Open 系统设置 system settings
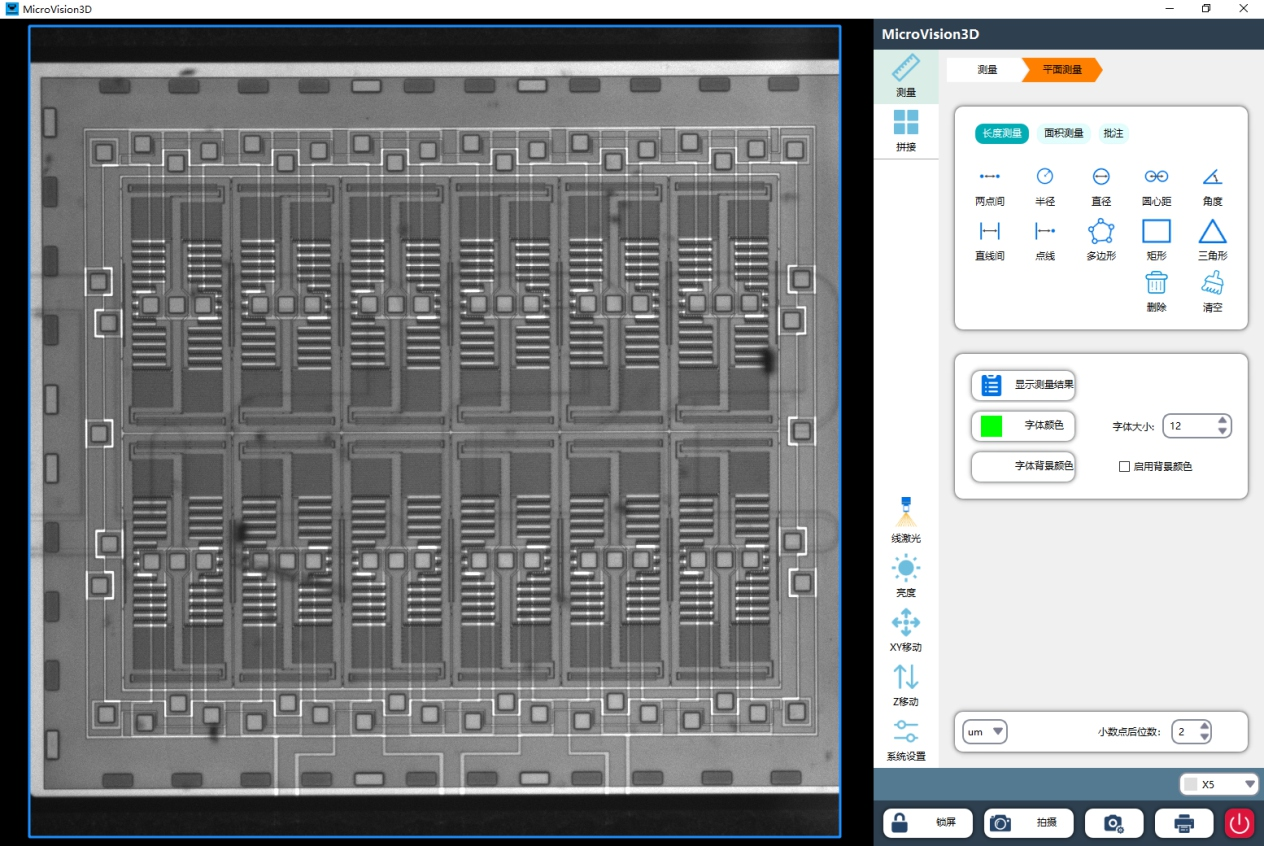 906,740
